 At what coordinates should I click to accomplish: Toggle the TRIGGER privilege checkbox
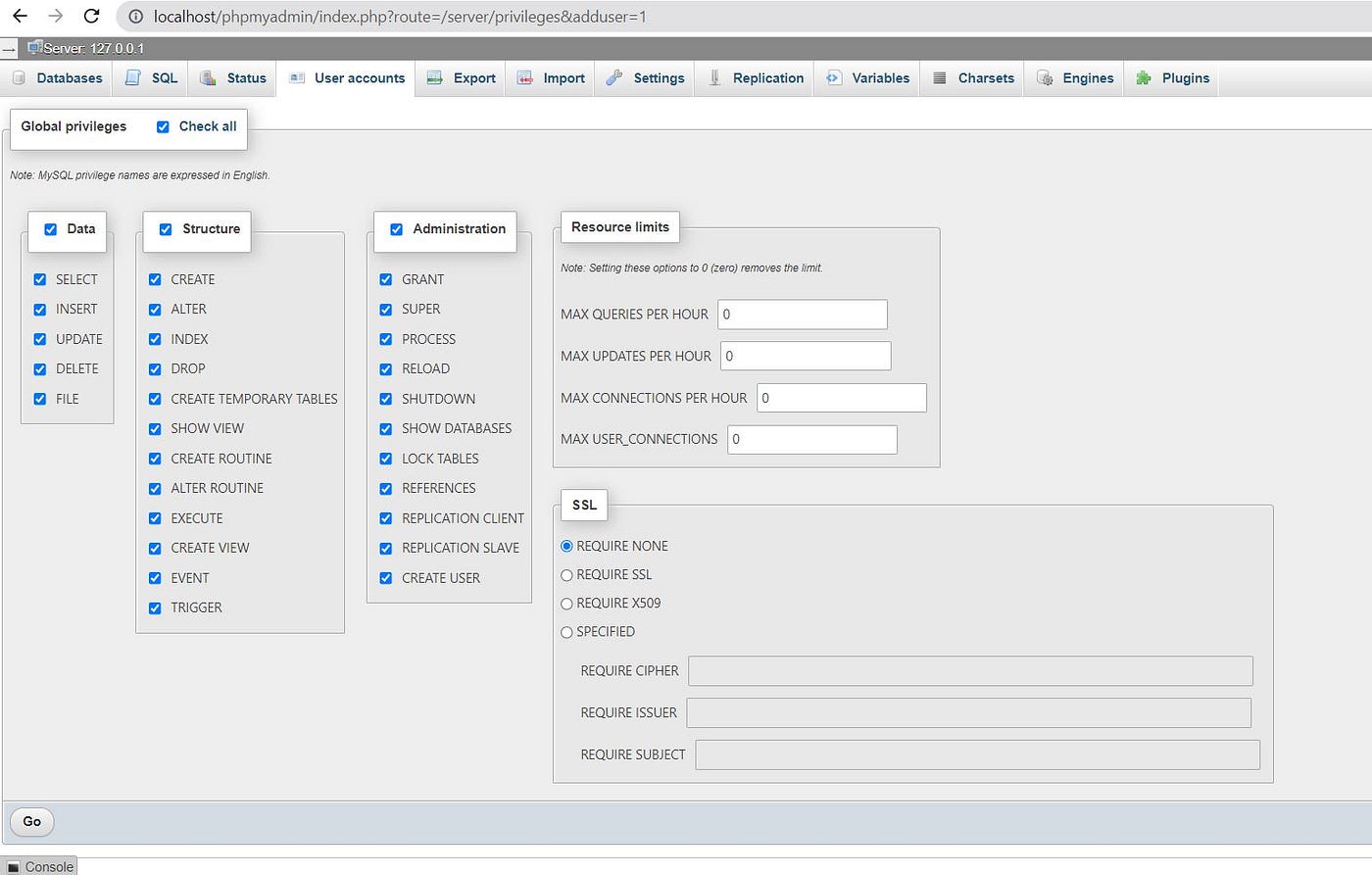155,608
